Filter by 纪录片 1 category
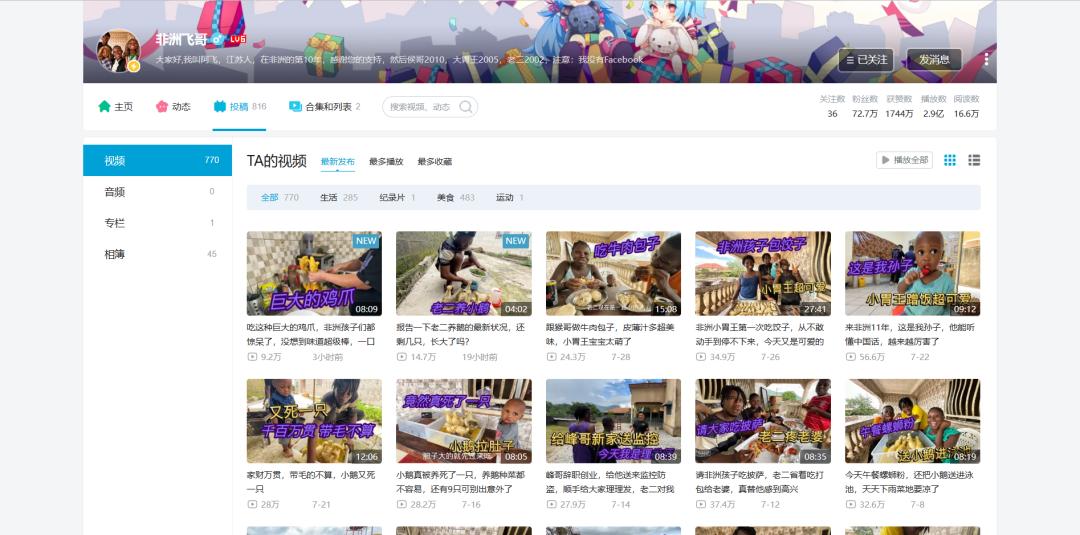The height and width of the screenshot is (535, 1080). pyautogui.click(x=397, y=198)
